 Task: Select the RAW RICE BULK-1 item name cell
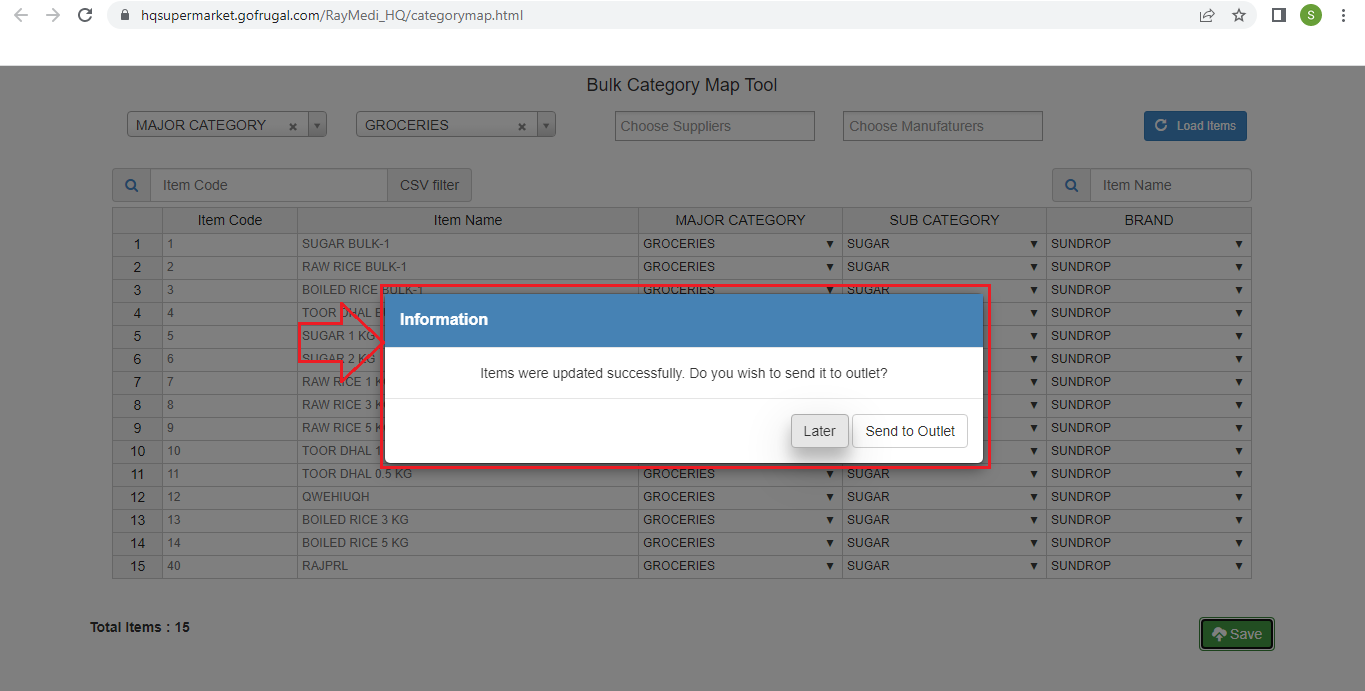[x=468, y=267]
